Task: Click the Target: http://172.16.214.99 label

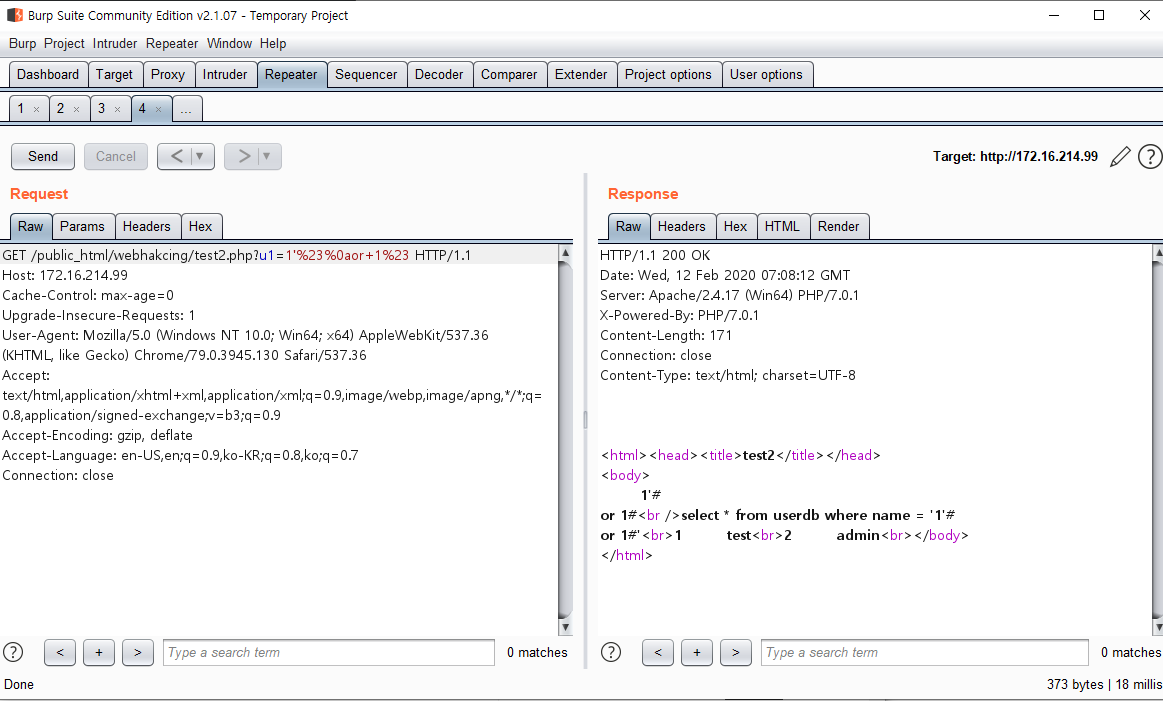Action: coord(1015,157)
